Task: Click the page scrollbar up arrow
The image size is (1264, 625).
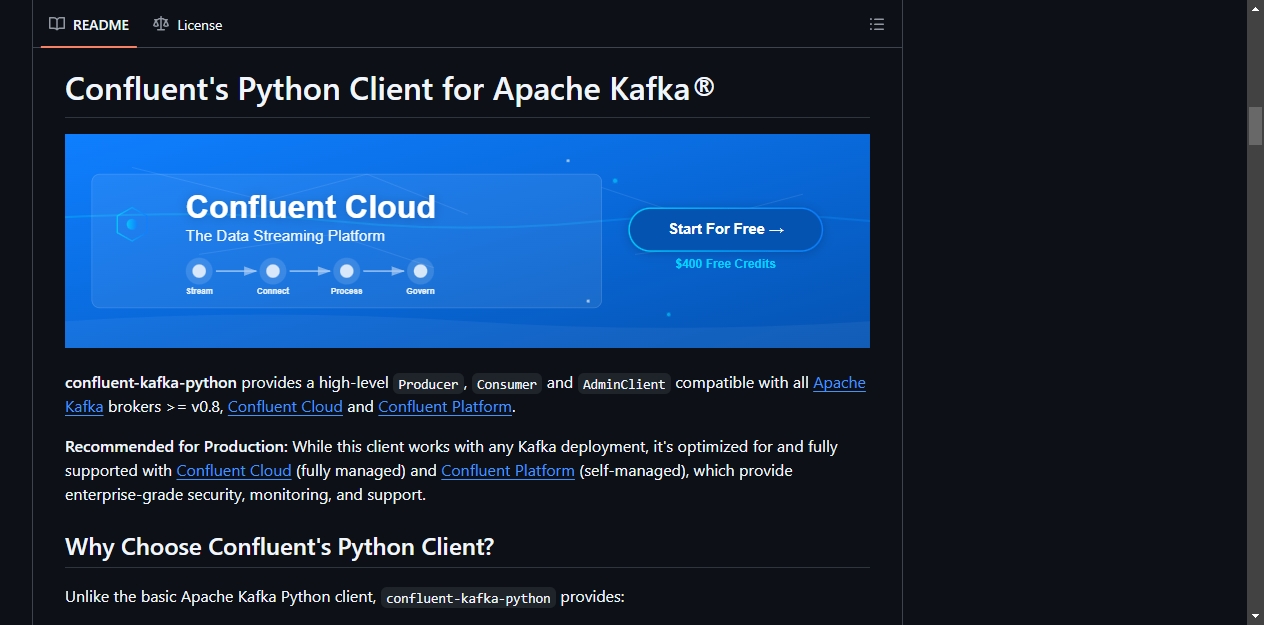Action: (1255, 8)
